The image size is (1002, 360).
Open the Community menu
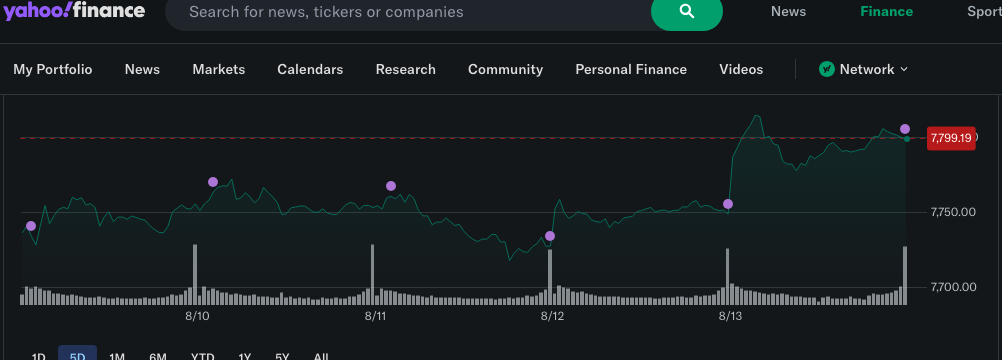(x=505, y=69)
